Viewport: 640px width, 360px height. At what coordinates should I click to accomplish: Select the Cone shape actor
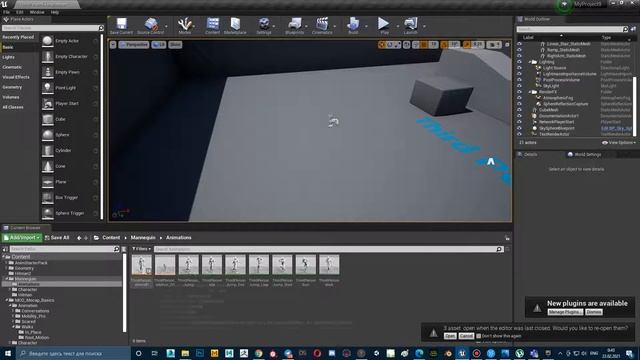70,166
